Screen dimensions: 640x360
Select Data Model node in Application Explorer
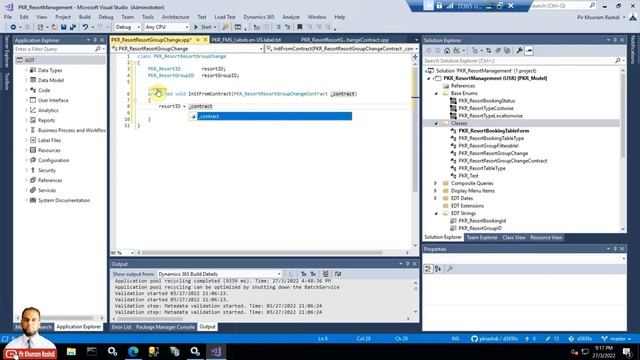51,80
